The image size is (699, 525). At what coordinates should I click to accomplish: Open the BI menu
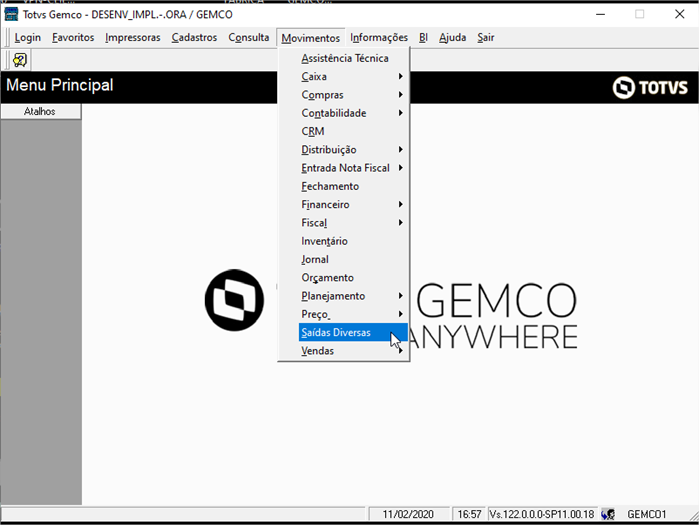[x=424, y=37]
